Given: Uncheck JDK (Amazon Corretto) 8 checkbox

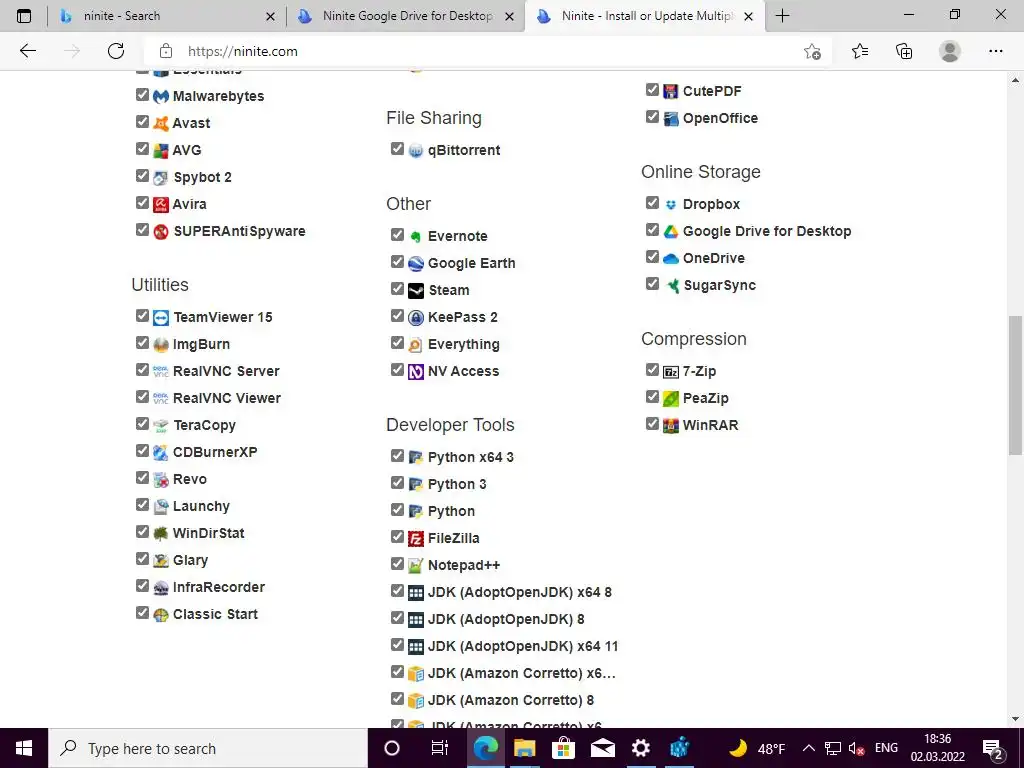Looking at the screenshot, I should point(397,699).
